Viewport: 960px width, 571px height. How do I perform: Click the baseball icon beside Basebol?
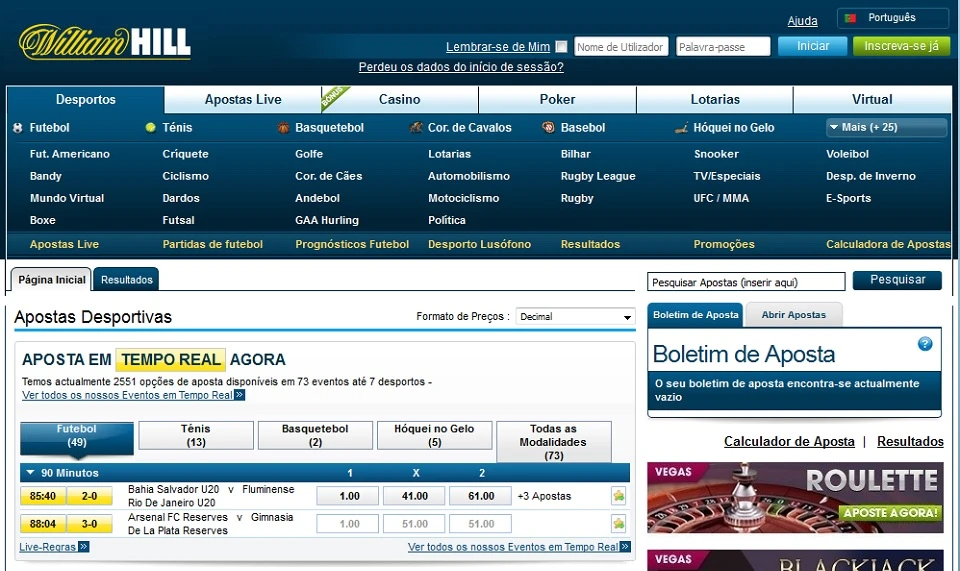point(548,128)
